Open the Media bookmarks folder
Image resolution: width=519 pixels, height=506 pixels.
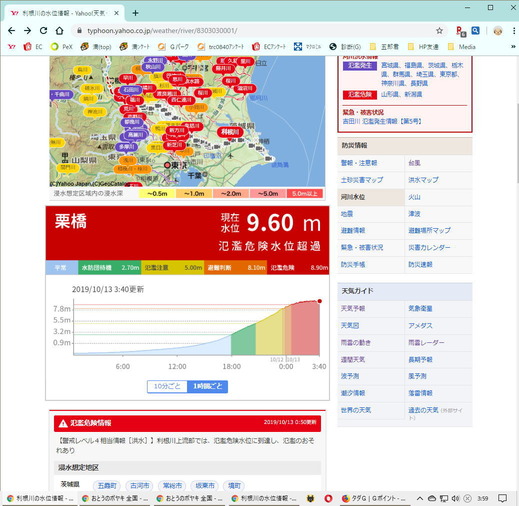pos(462,47)
